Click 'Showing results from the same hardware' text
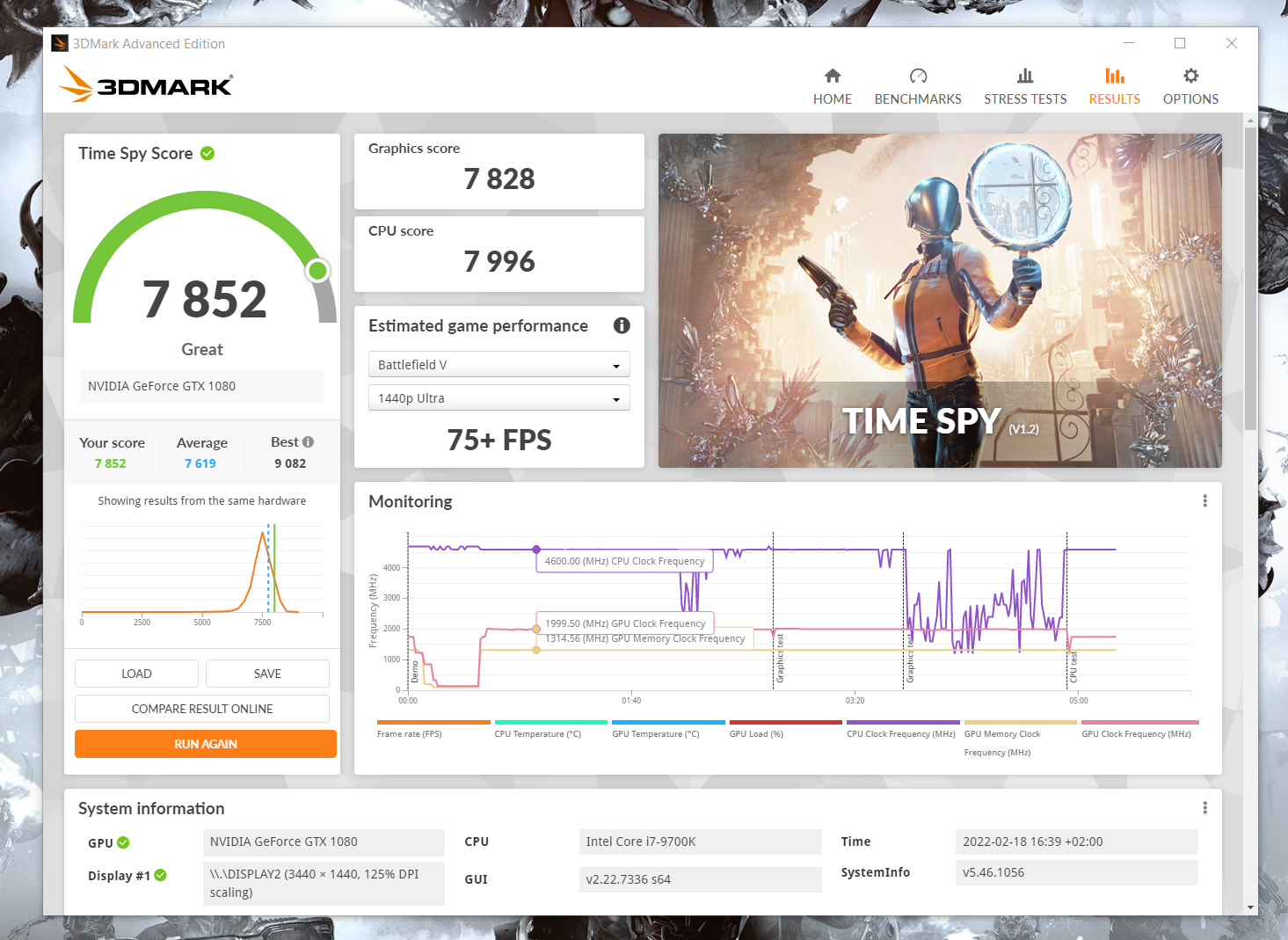The image size is (1288, 940). tap(202, 500)
